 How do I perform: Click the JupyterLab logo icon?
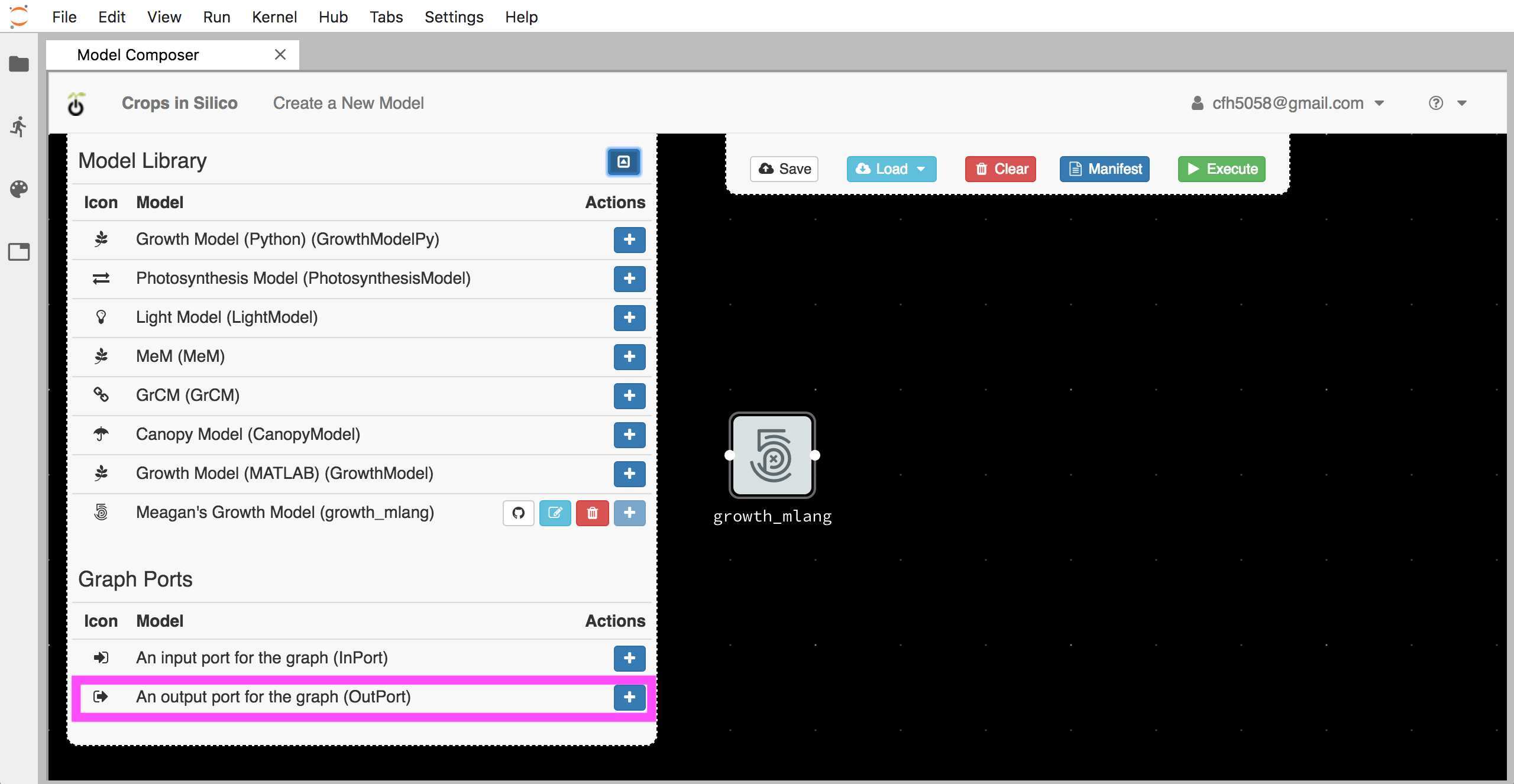19,17
